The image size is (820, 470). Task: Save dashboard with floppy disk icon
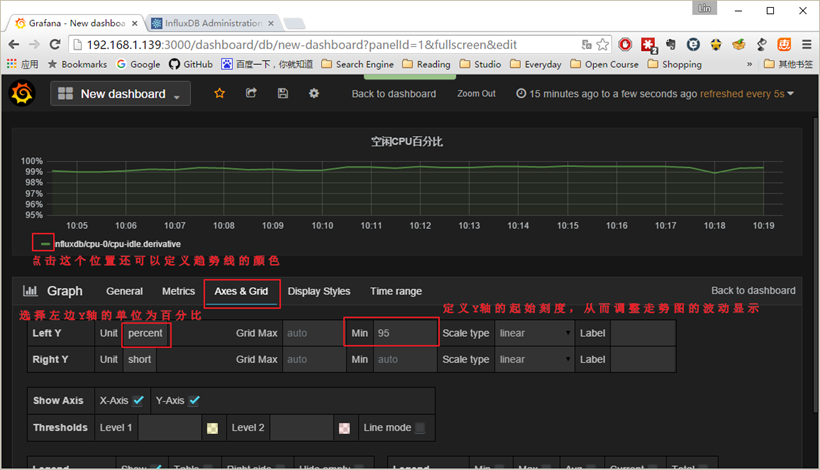click(283, 93)
